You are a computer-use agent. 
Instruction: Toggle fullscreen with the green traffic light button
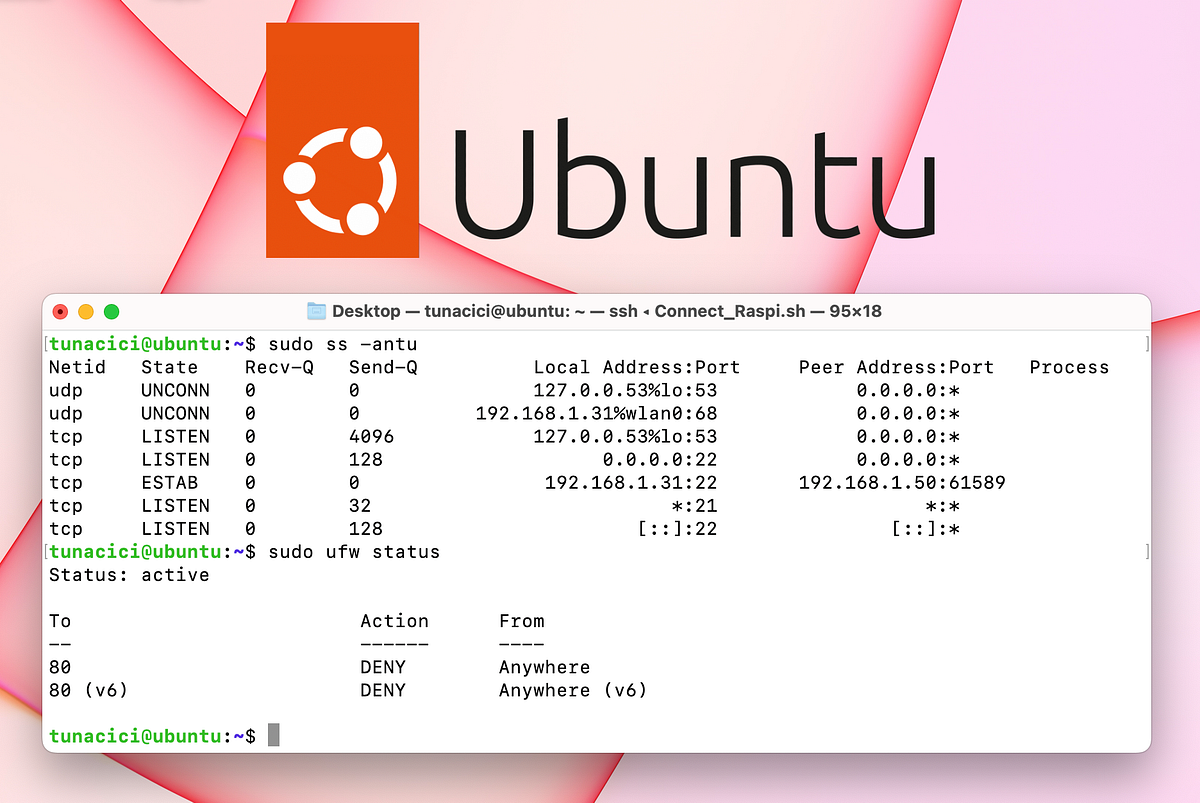point(111,311)
